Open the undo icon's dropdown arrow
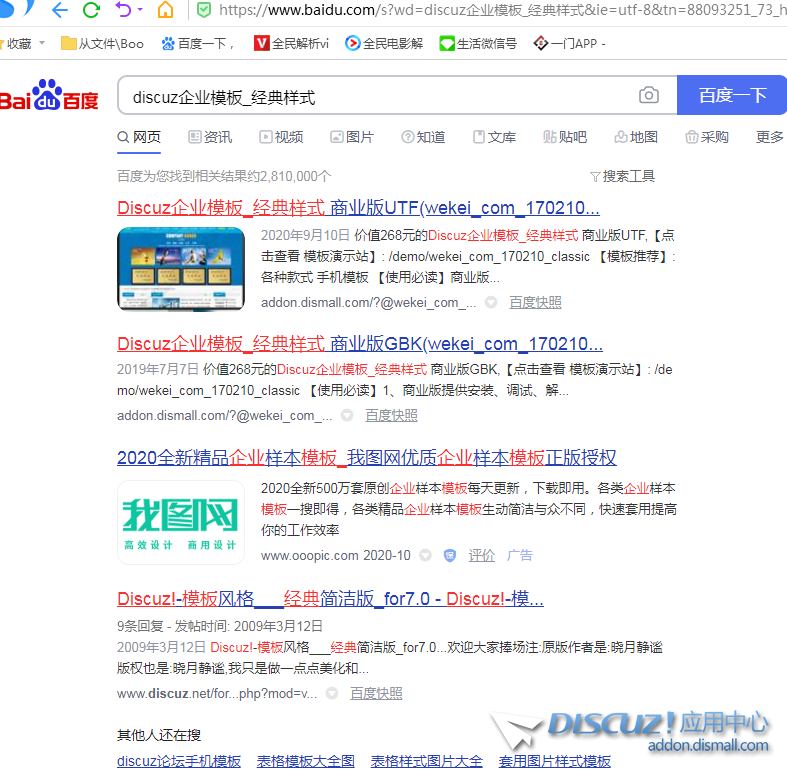 (140, 10)
